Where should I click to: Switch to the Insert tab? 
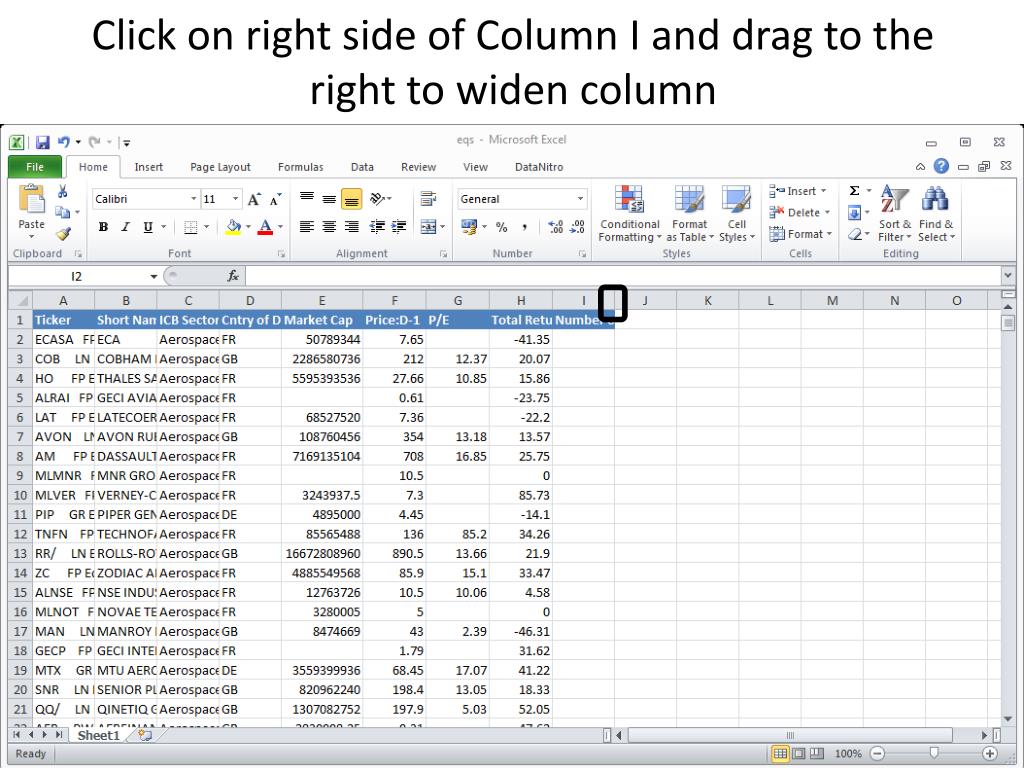(148, 167)
